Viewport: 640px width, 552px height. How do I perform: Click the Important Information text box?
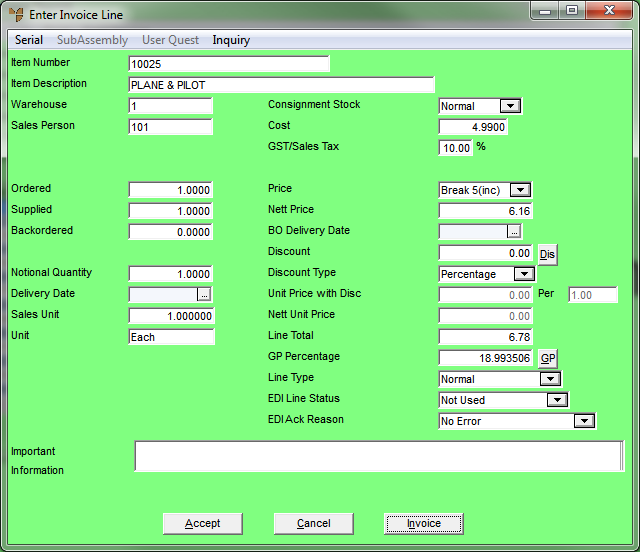(378, 456)
